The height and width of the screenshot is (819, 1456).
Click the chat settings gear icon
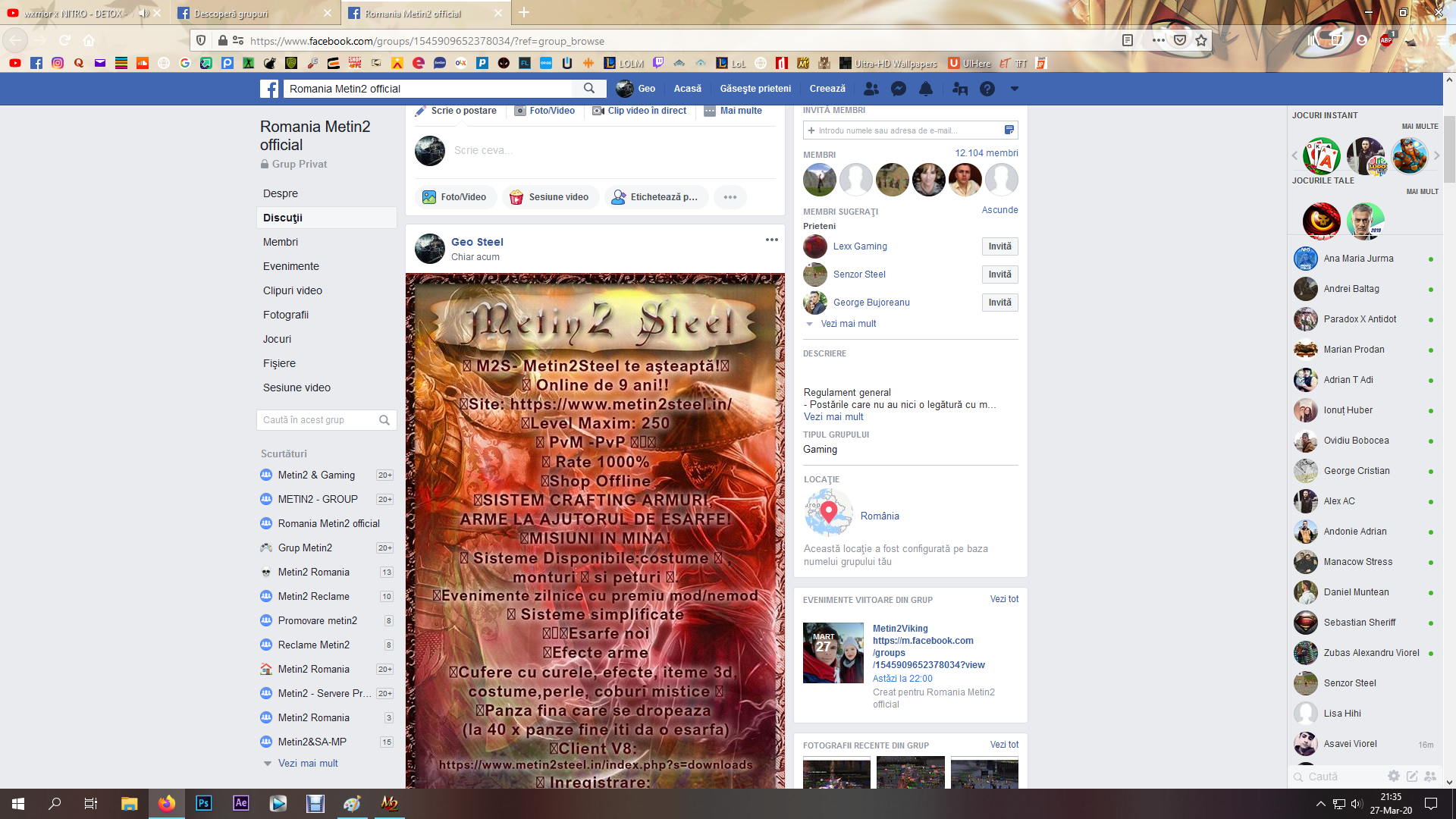1393,776
